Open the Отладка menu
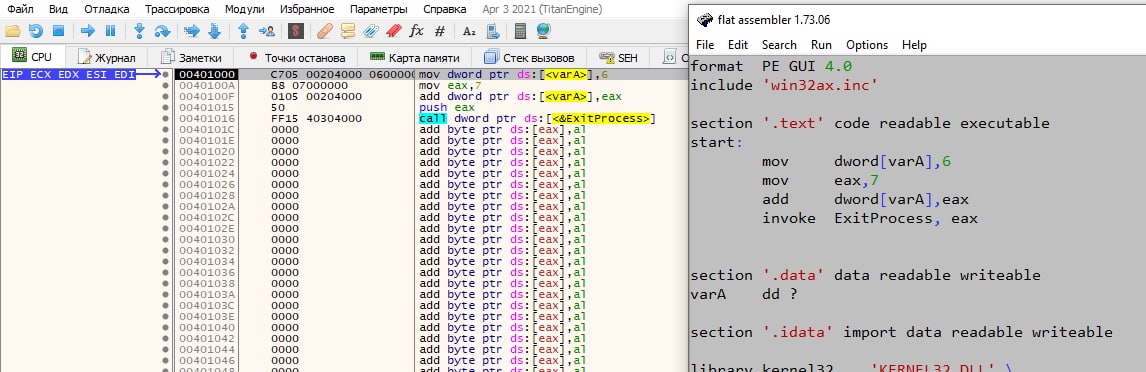The height and width of the screenshot is (372, 1146). pos(107,10)
